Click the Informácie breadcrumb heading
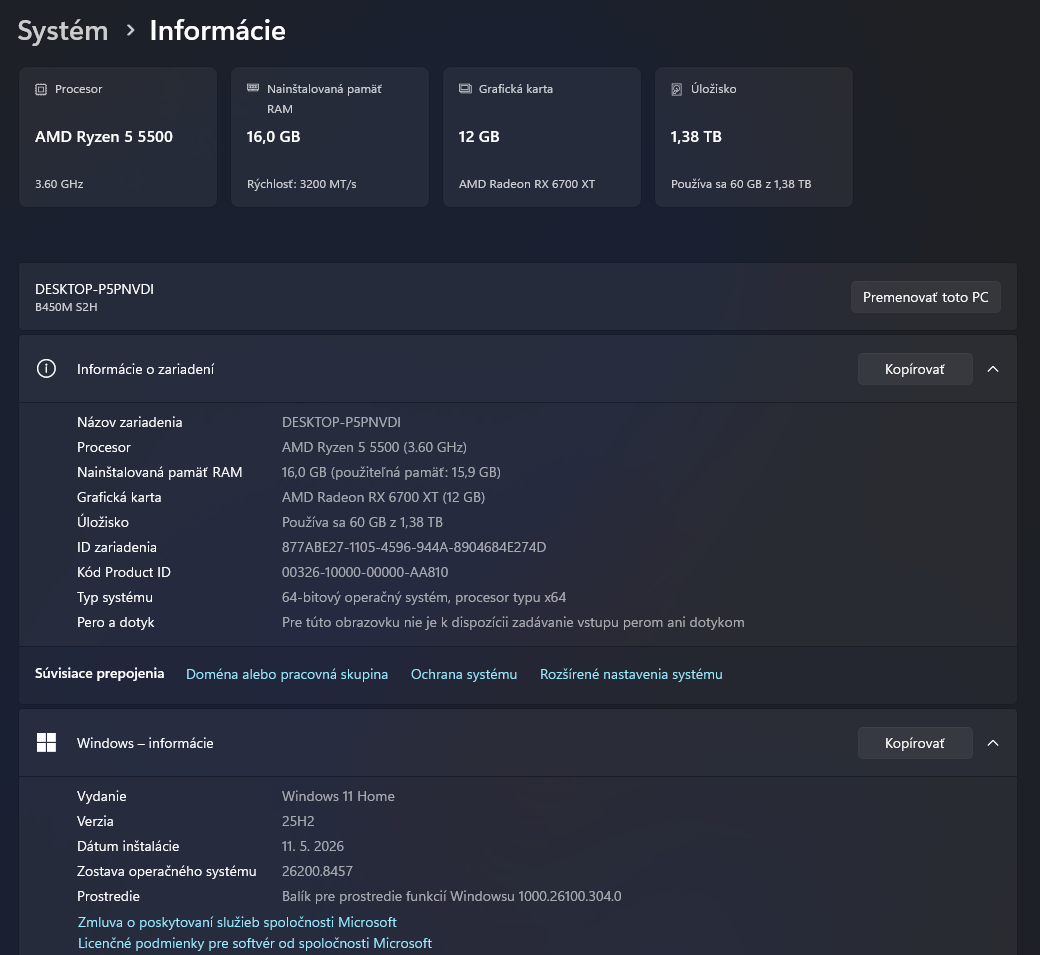1040x955 pixels. click(x=218, y=31)
